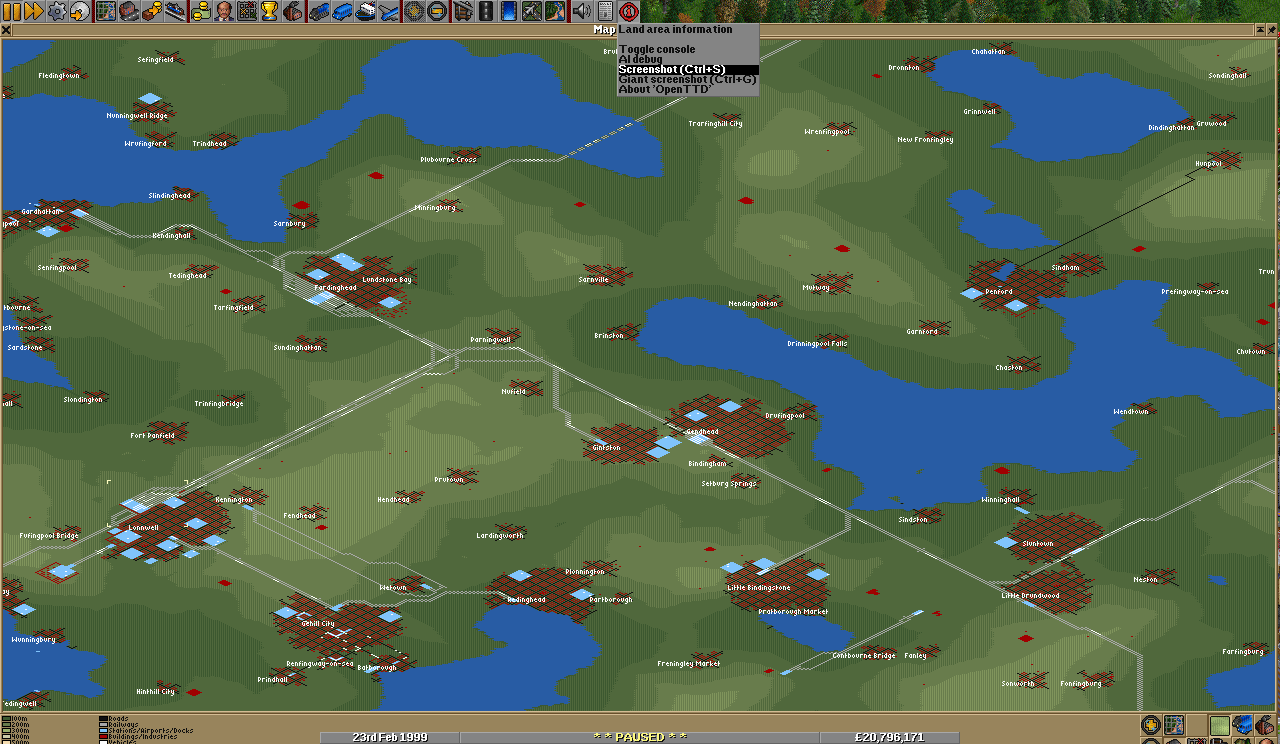The height and width of the screenshot is (744, 1280).
Task: Show the list of road vehicles
Action: pyautogui.click(x=341, y=11)
